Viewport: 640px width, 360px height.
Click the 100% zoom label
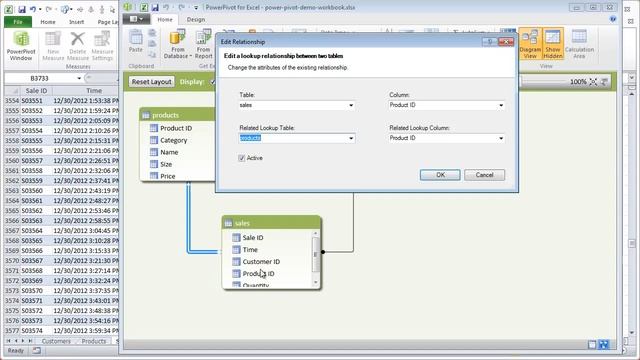[578, 82]
